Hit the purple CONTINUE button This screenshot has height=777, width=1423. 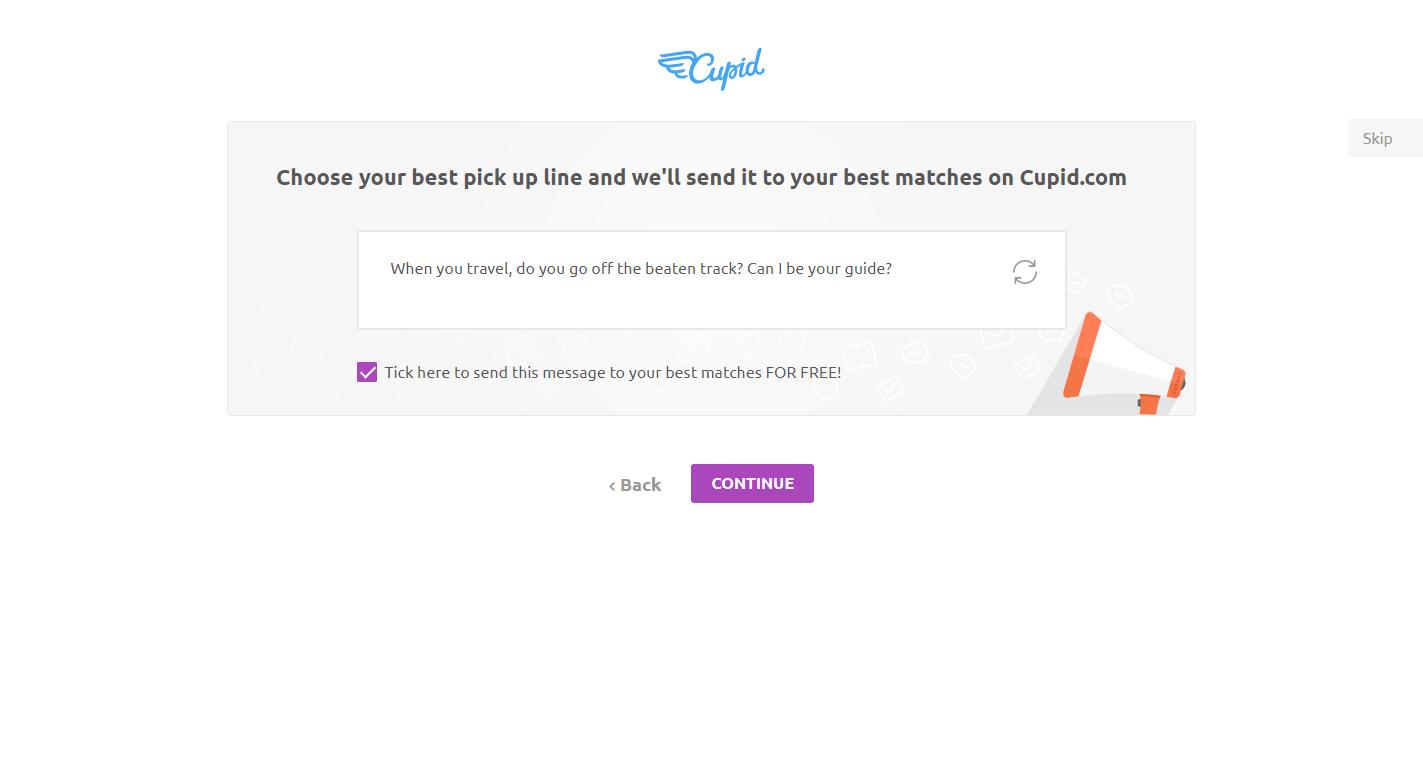752,483
